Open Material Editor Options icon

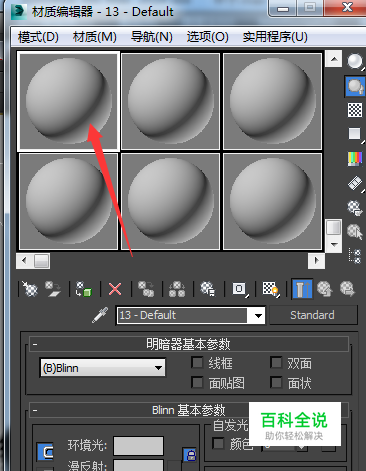(355, 207)
